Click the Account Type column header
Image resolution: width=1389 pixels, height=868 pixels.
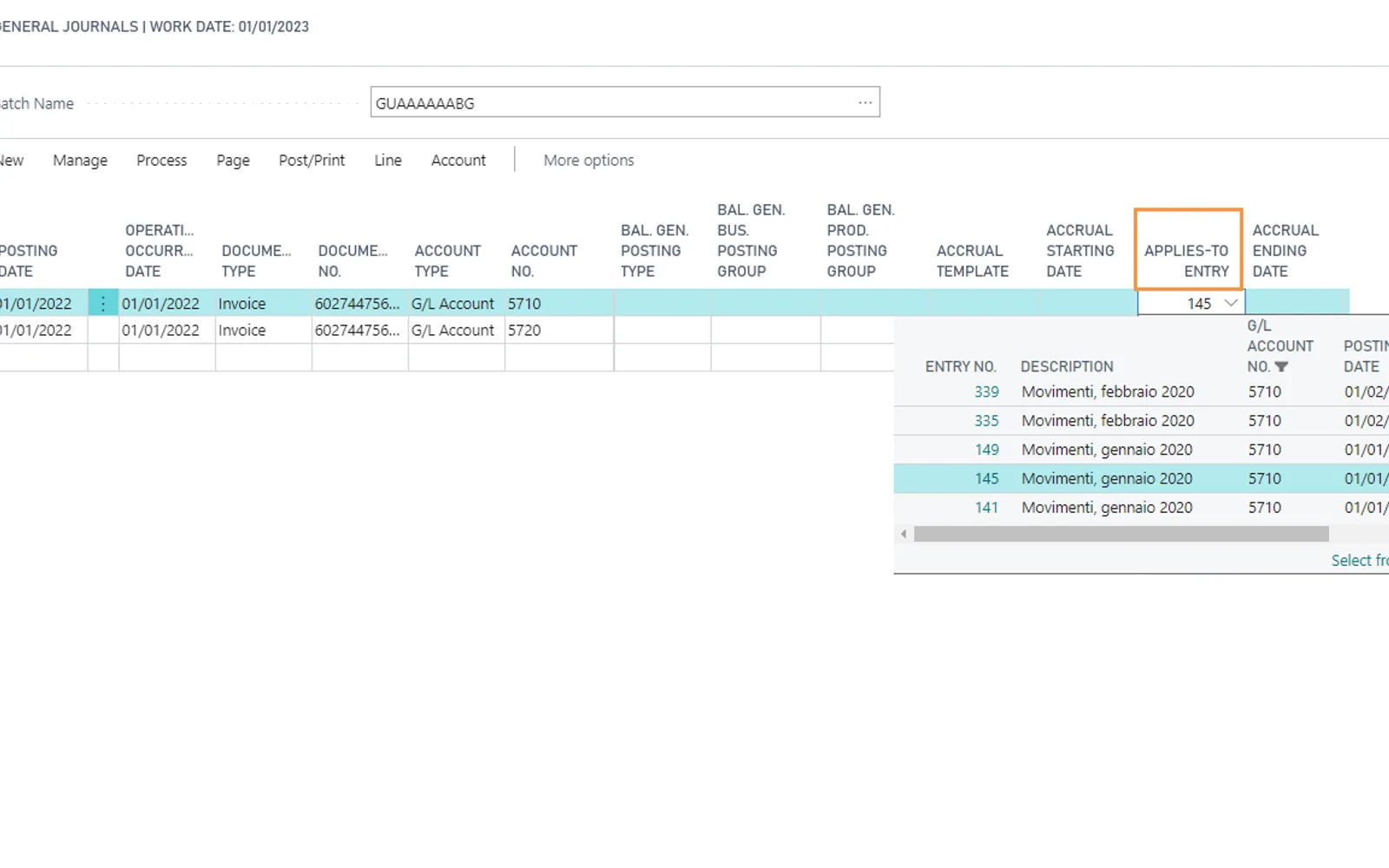tap(447, 260)
